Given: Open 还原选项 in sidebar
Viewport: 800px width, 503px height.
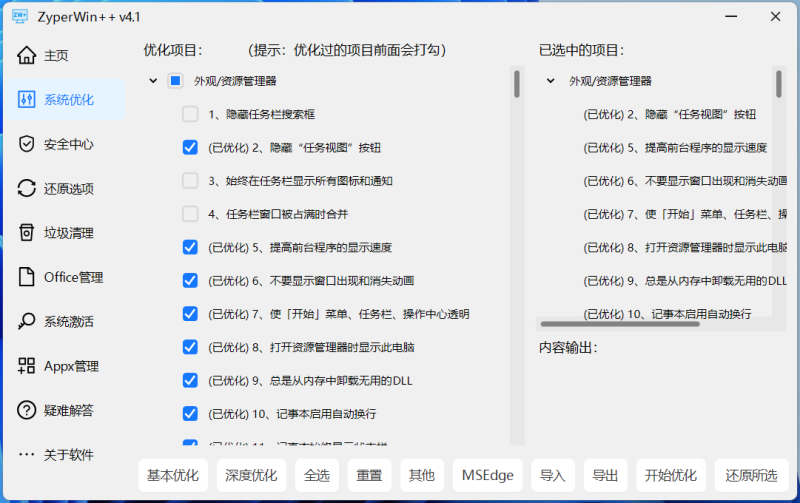Looking at the screenshot, I should tap(68, 189).
